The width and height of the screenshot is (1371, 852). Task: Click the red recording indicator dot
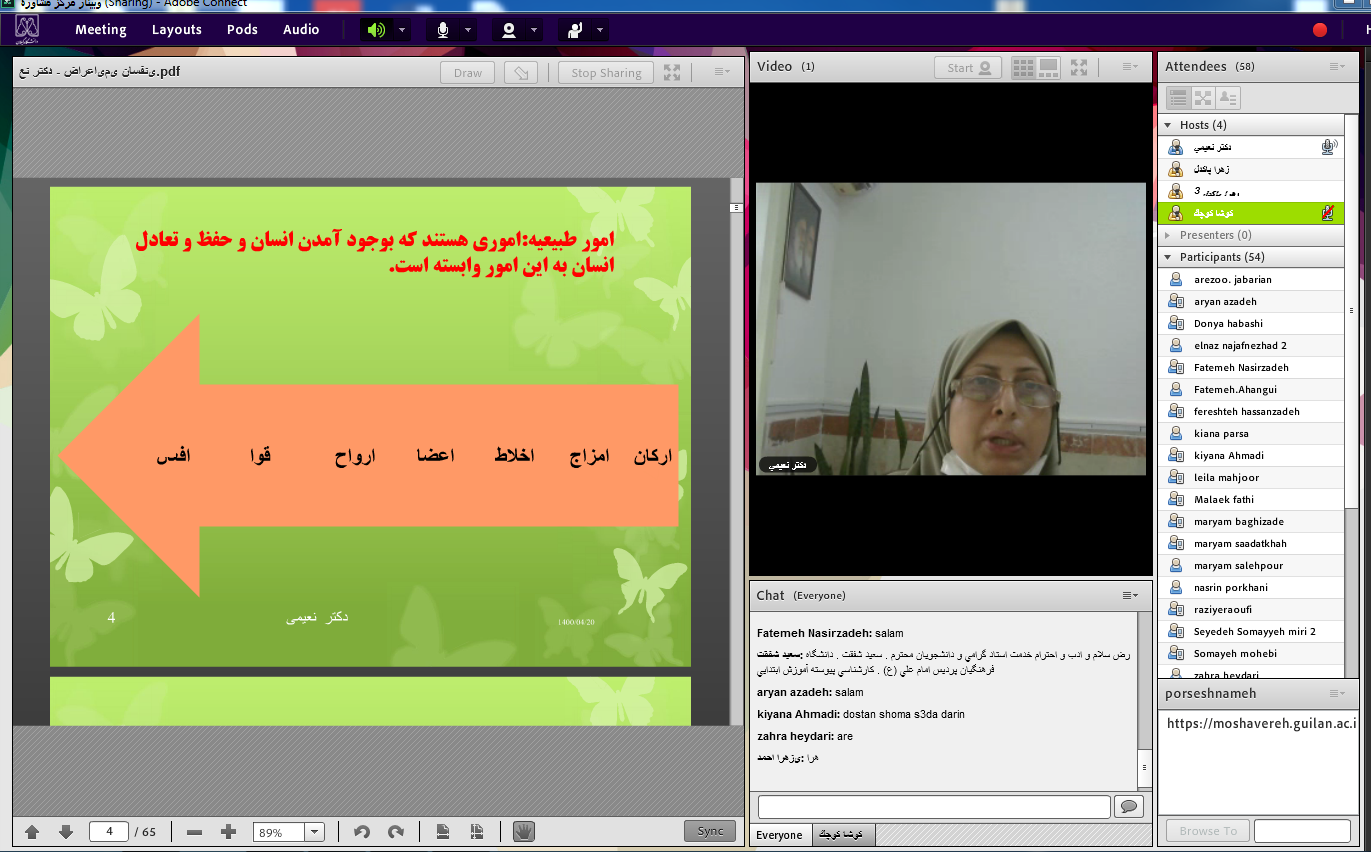(x=1320, y=30)
